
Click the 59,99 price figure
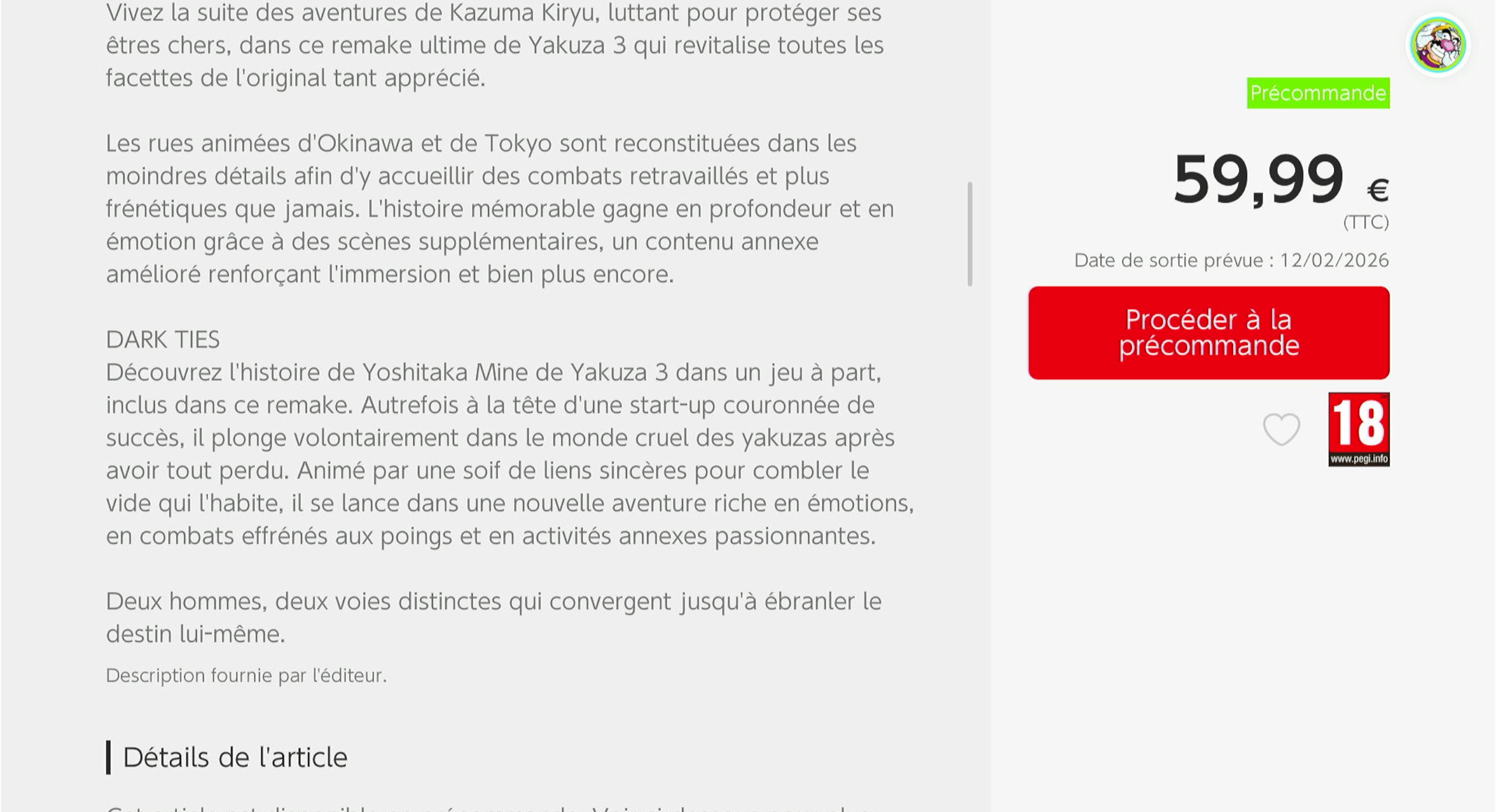tap(1259, 179)
